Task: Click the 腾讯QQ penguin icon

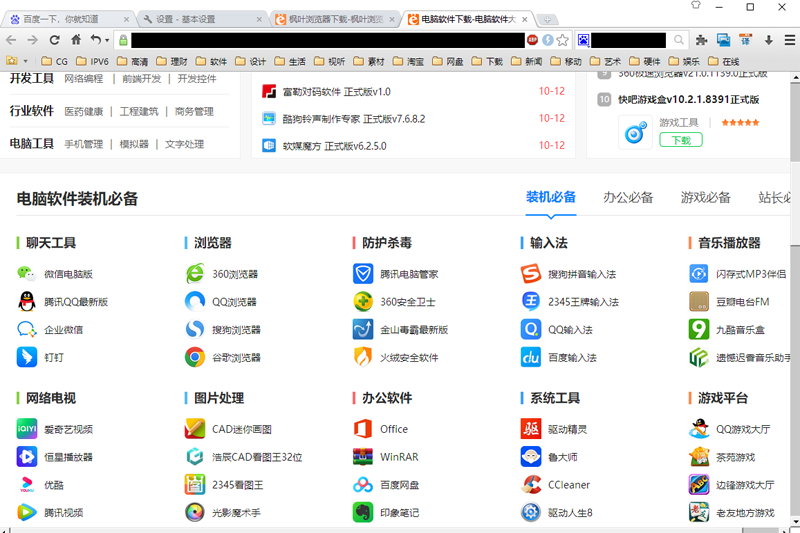Action: (26, 301)
